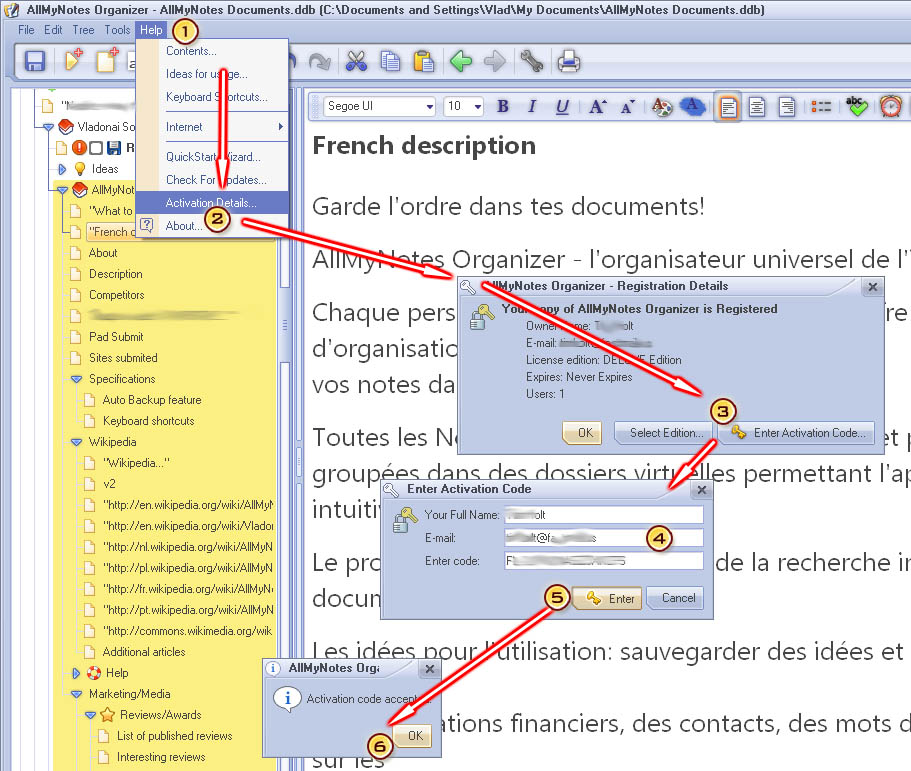Click the Save floppy disk toolbar icon
Viewport: 911px width, 771px height.
coord(35,61)
